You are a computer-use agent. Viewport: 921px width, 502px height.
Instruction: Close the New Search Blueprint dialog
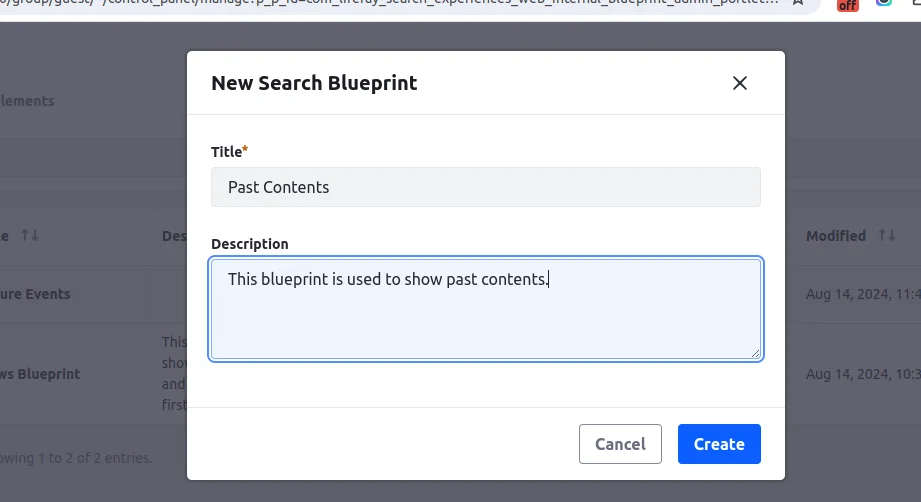coord(740,83)
